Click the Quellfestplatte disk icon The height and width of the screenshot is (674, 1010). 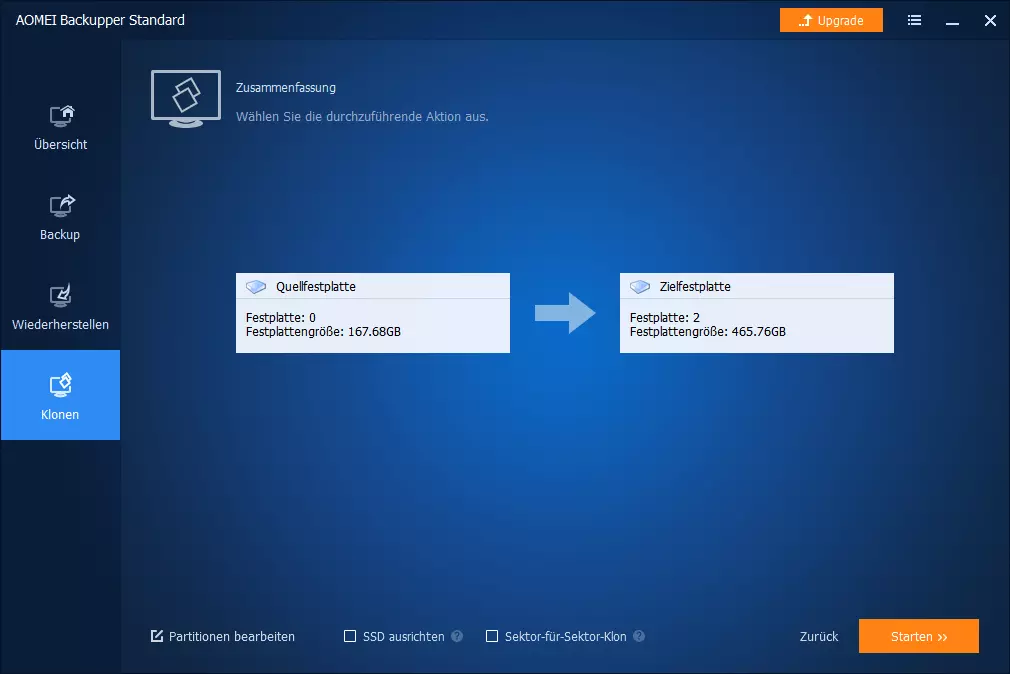pyautogui.click(x=256, y=286)
